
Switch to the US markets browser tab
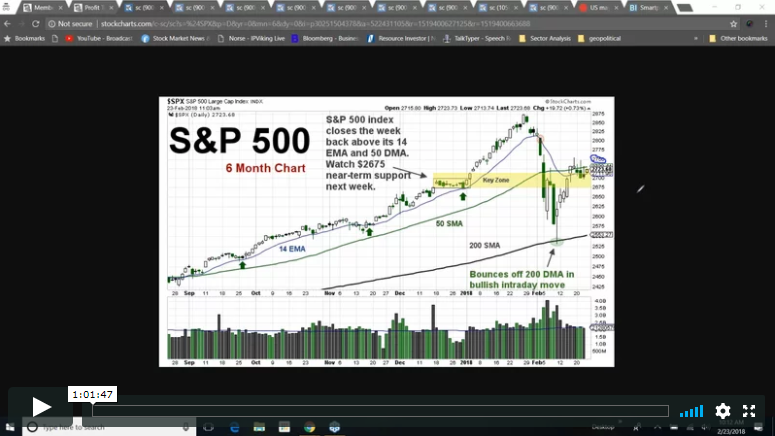598,7
